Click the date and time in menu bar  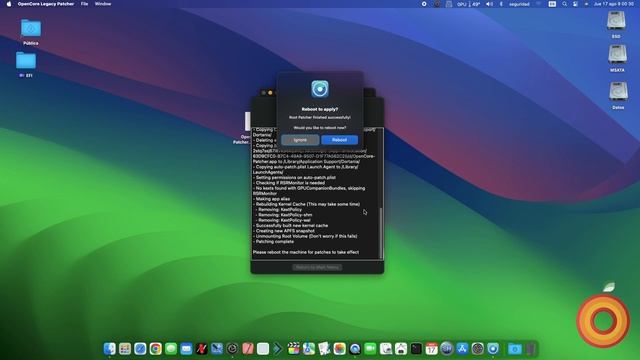click(x=613, y=4)
